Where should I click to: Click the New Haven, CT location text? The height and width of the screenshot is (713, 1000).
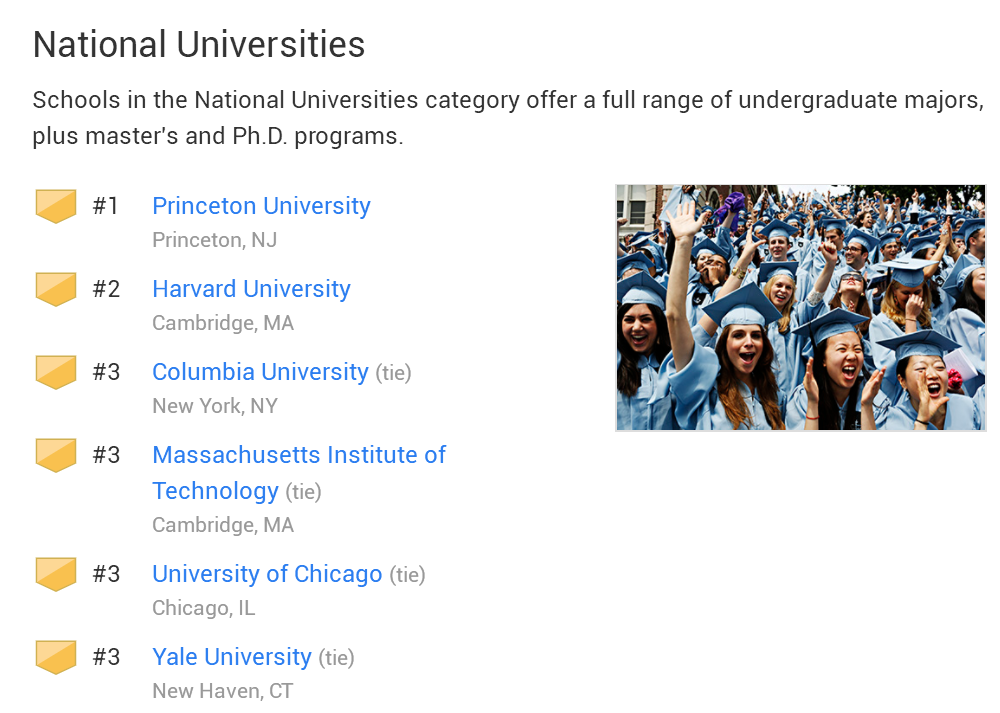coord(223,691)
